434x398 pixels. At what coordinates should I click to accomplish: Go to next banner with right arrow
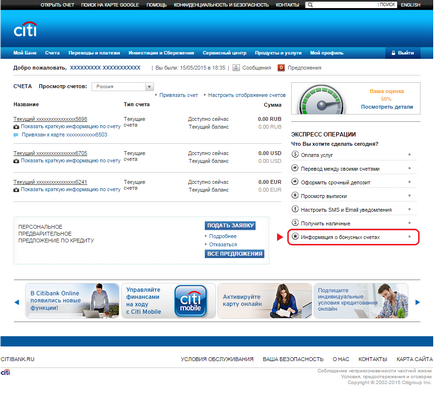417,302
